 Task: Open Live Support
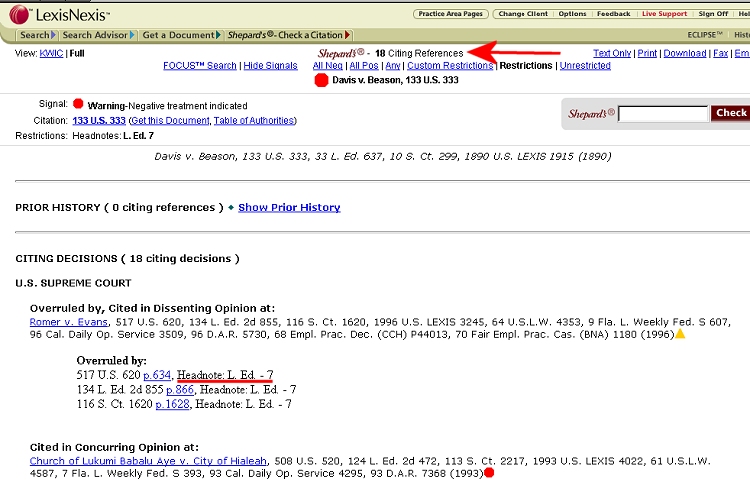click(x=664, y=14)
